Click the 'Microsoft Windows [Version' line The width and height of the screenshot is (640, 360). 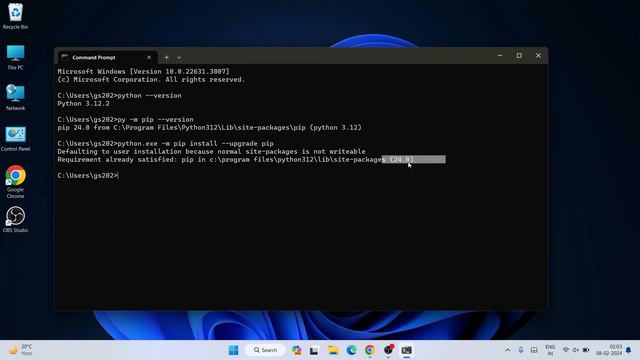[143, 71]
